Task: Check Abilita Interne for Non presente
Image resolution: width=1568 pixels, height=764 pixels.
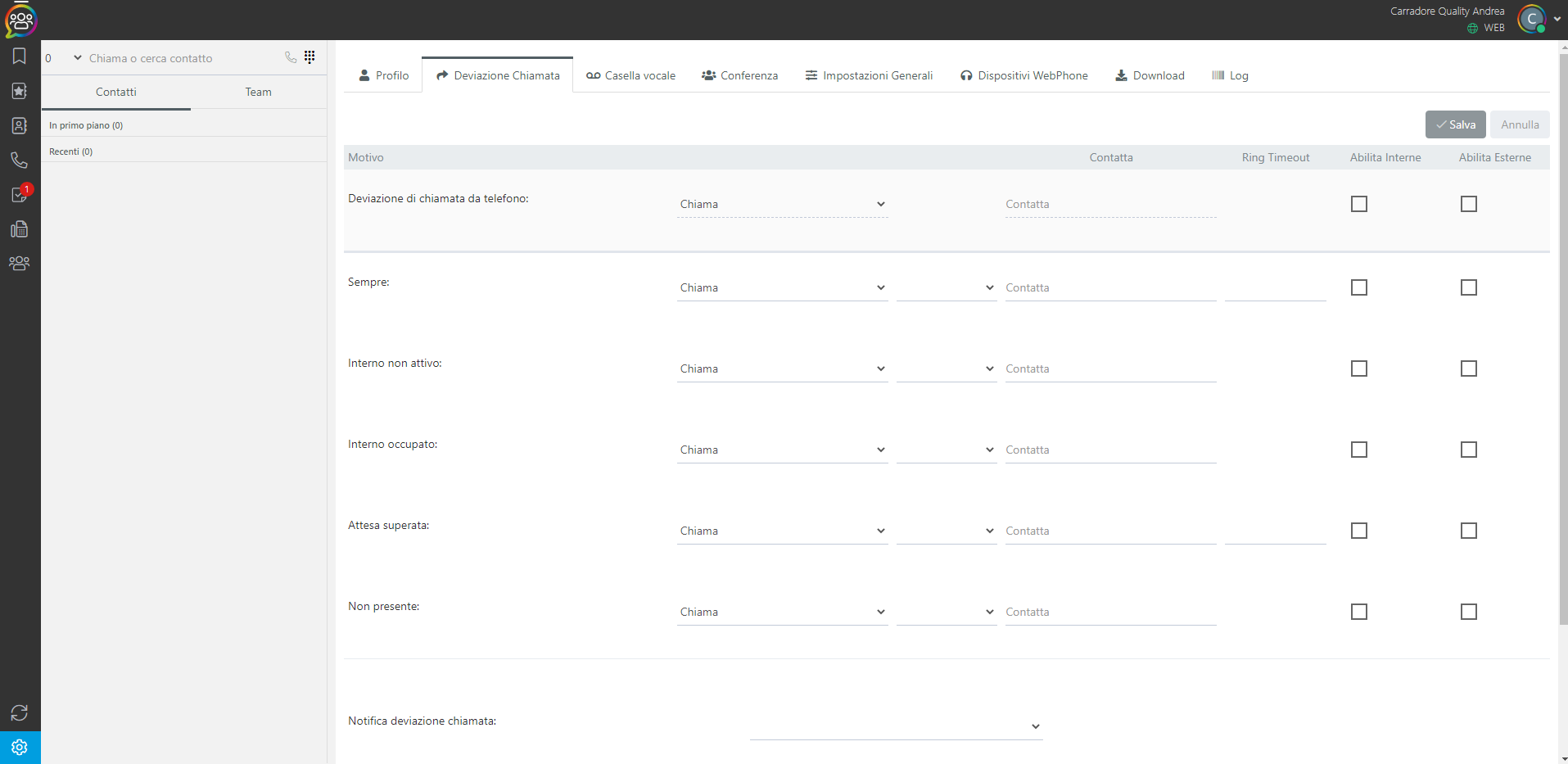Action: [x=1359, y=612]
